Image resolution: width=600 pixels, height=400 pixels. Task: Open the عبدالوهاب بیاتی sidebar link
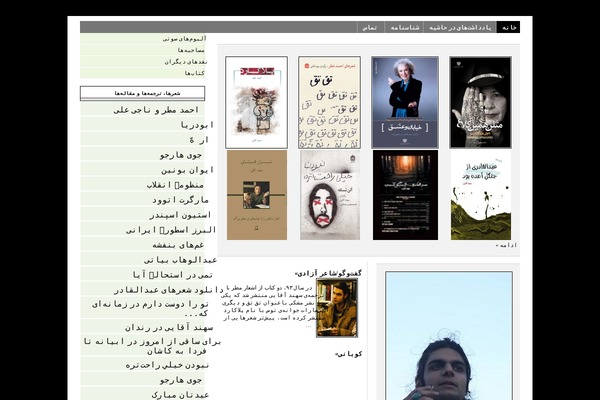tap(180, 260)
